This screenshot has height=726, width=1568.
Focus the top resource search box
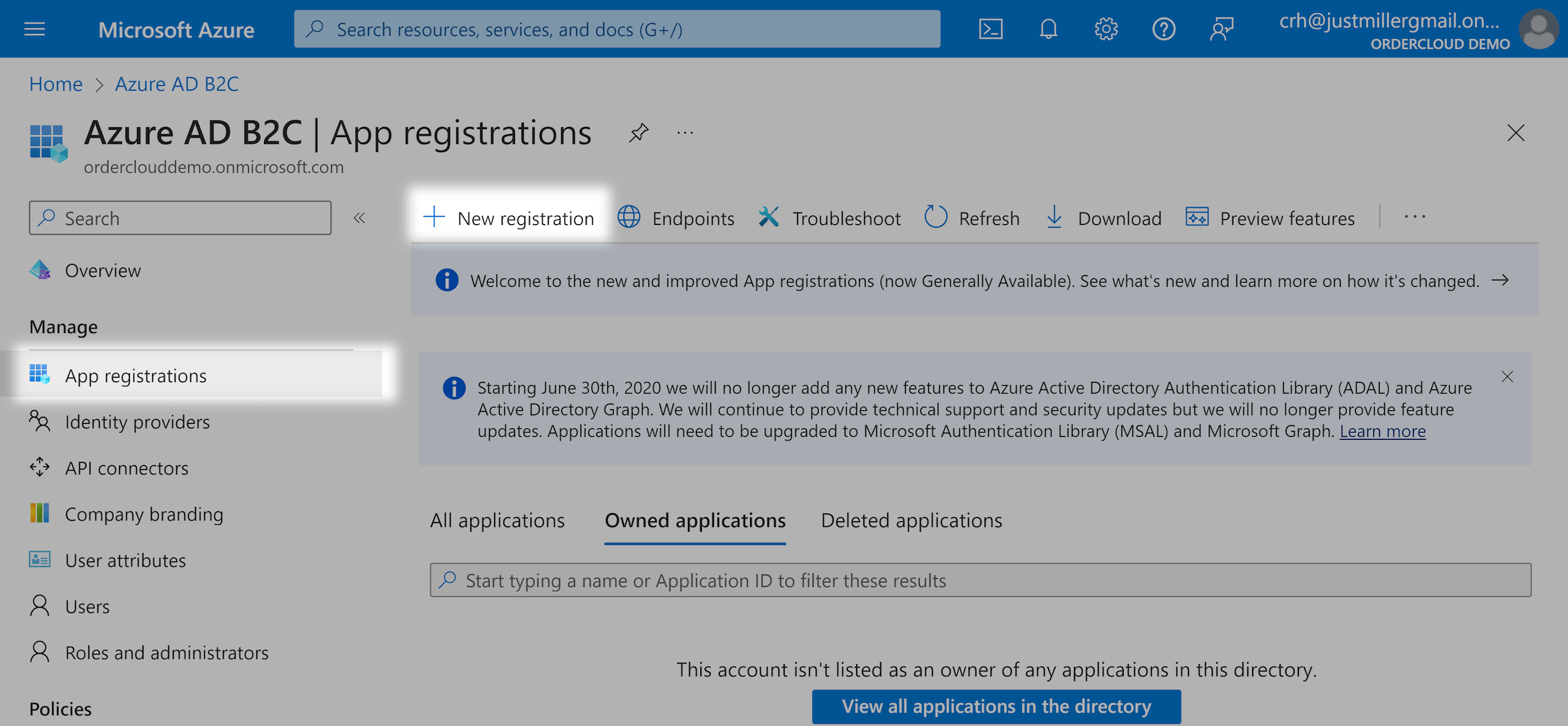[617, 29]
